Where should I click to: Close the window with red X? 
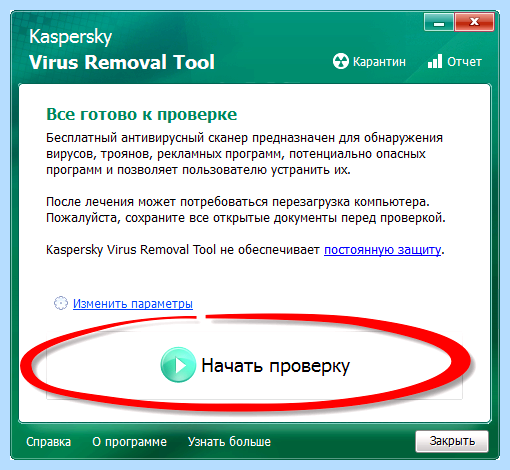474,22
